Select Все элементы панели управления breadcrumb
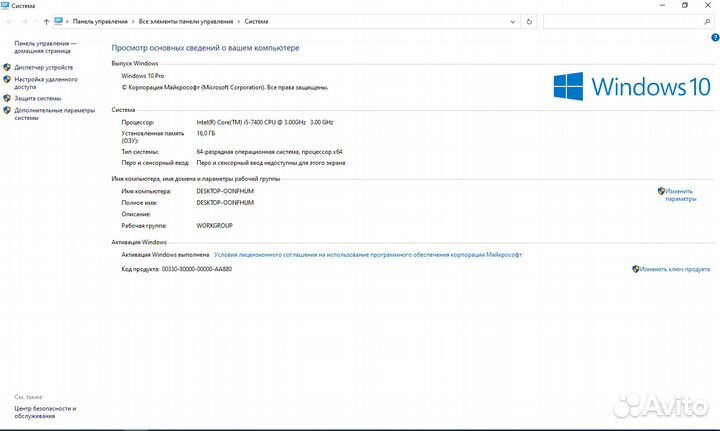This screenshot has height=431, width=720. [x=186, y=22]
